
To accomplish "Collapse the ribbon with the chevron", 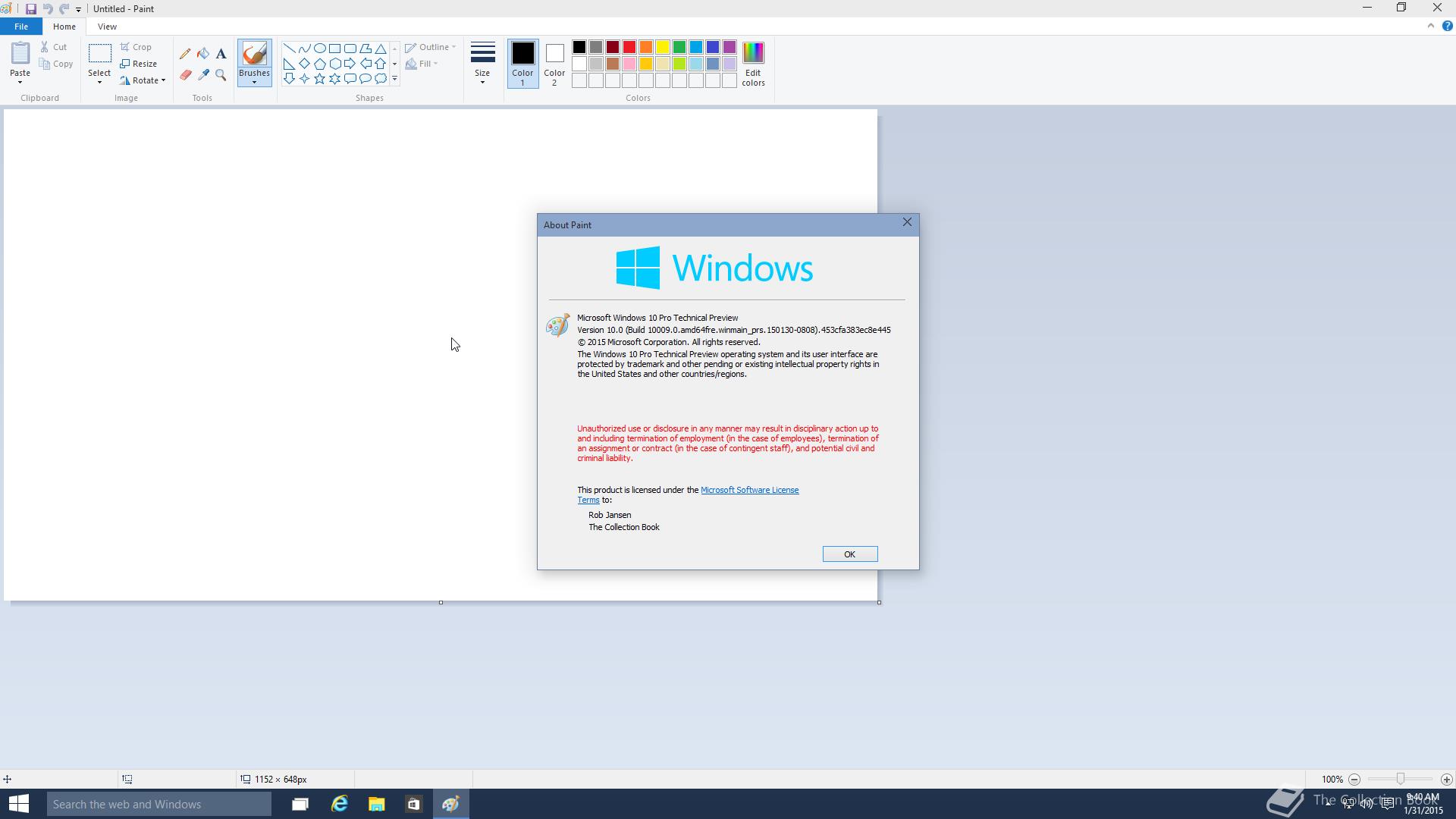I will point(1431,26).
